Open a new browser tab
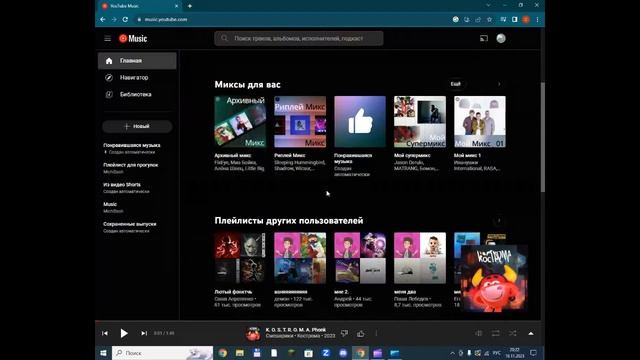 point(190,6)
